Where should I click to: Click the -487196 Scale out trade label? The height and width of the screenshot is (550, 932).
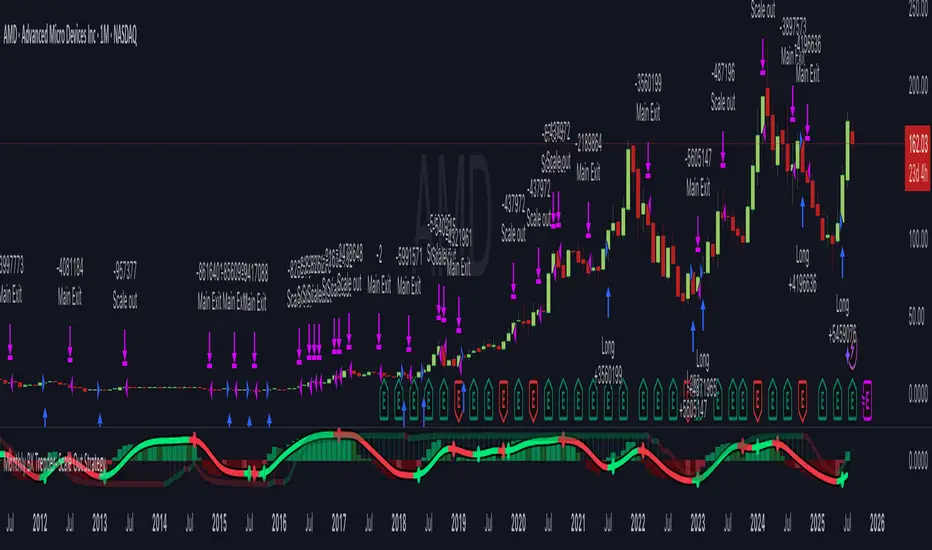[x=723, y=88]
